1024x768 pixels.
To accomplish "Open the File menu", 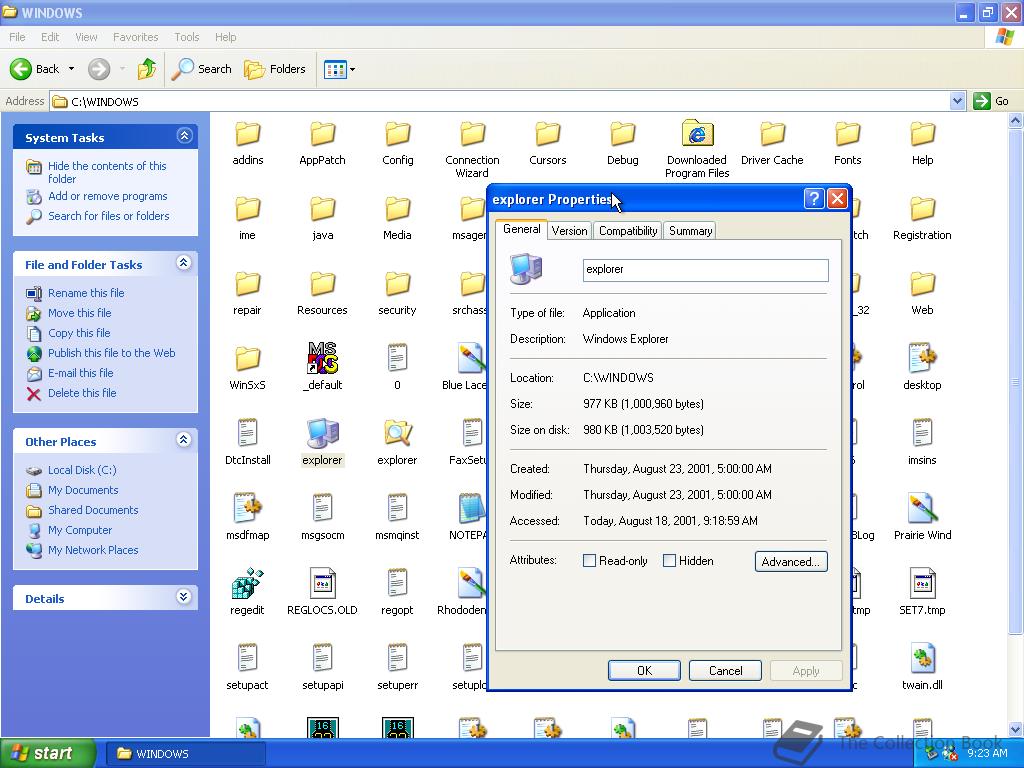I will coord(17,37).
